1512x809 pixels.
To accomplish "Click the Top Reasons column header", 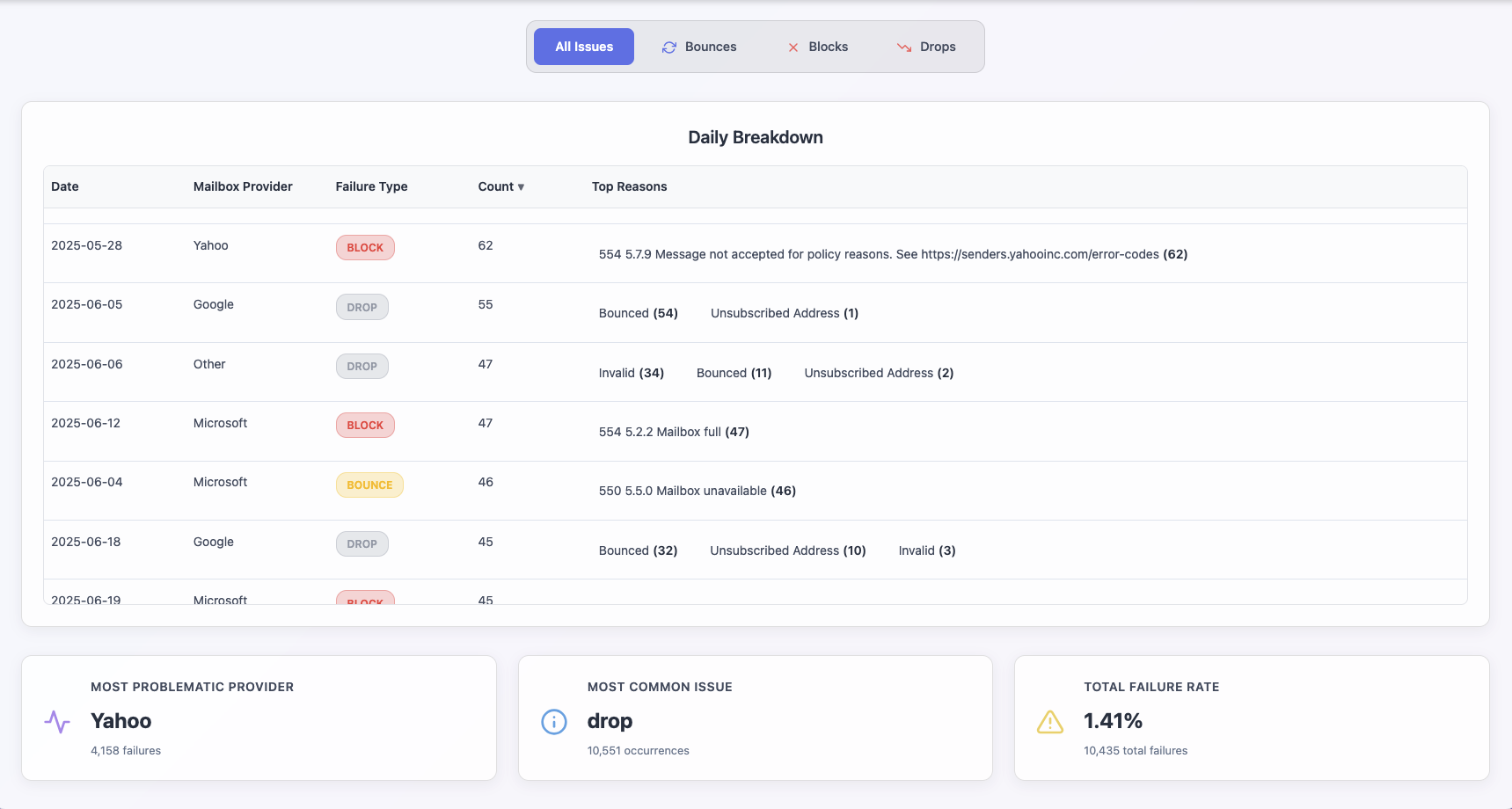I will (x=629, y=186).
